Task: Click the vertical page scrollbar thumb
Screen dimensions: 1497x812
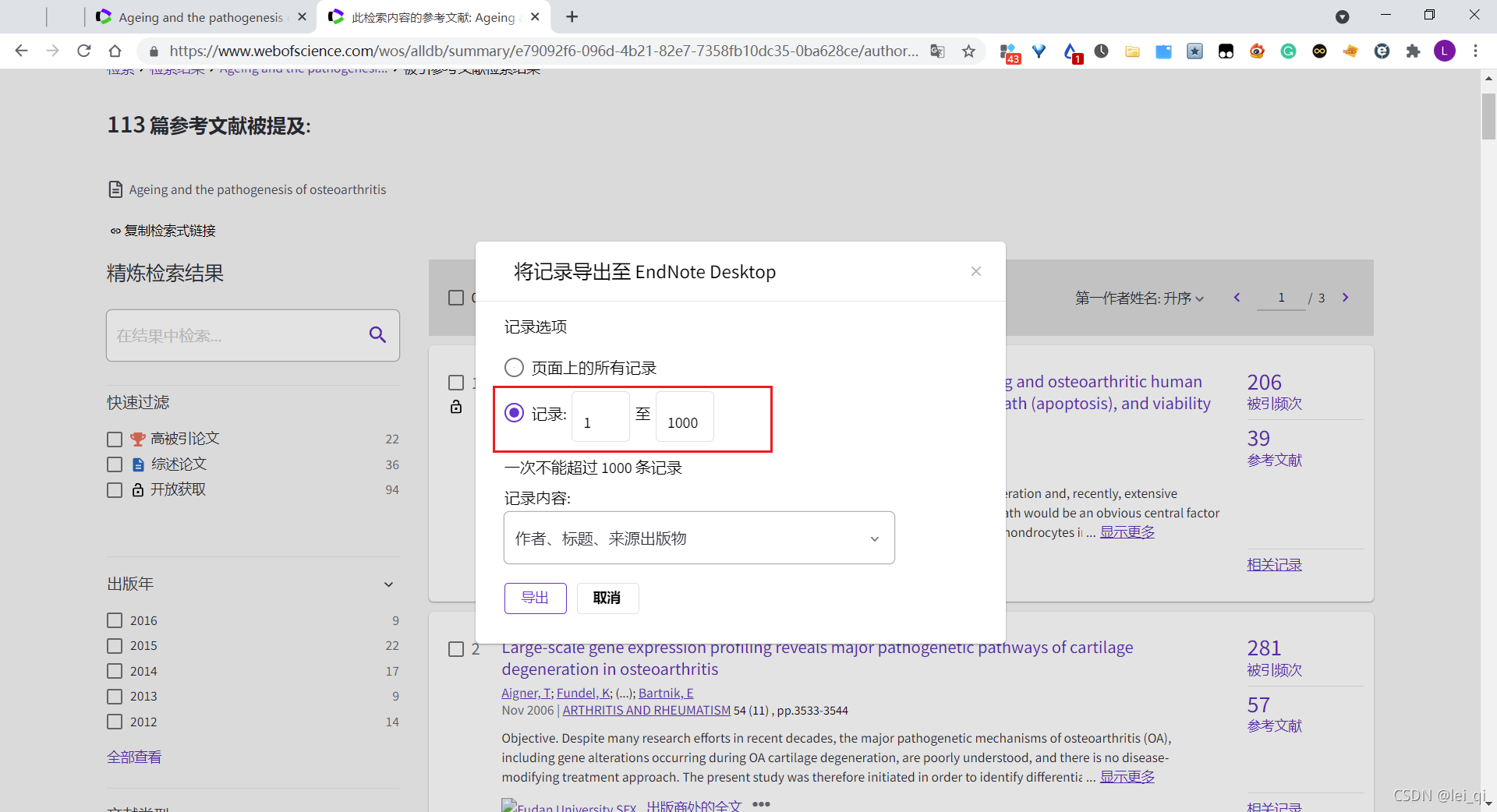Action: pyautogui.click(x=1488, y=116)
